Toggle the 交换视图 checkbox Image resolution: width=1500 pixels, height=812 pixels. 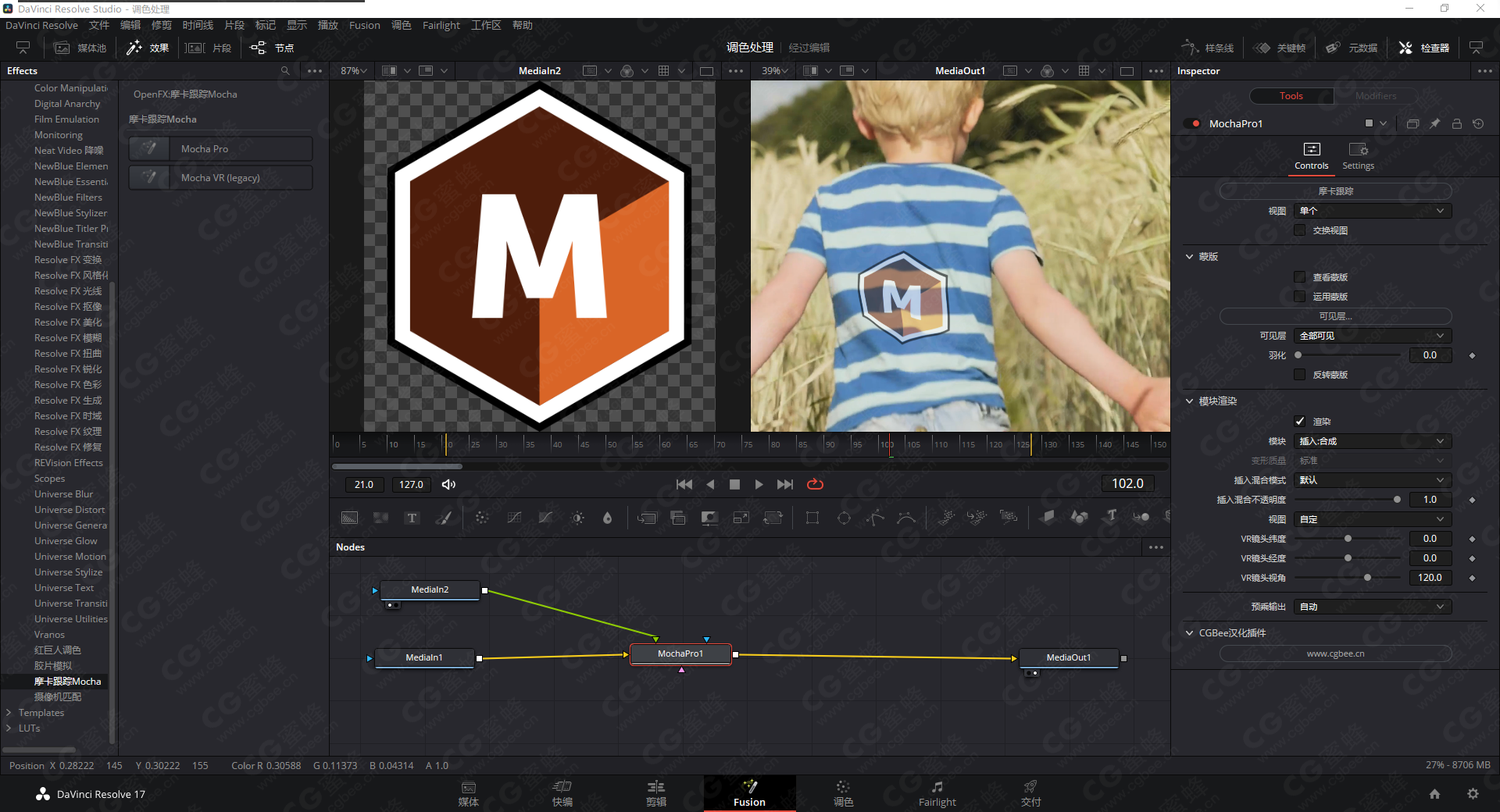coord(1300,230)
